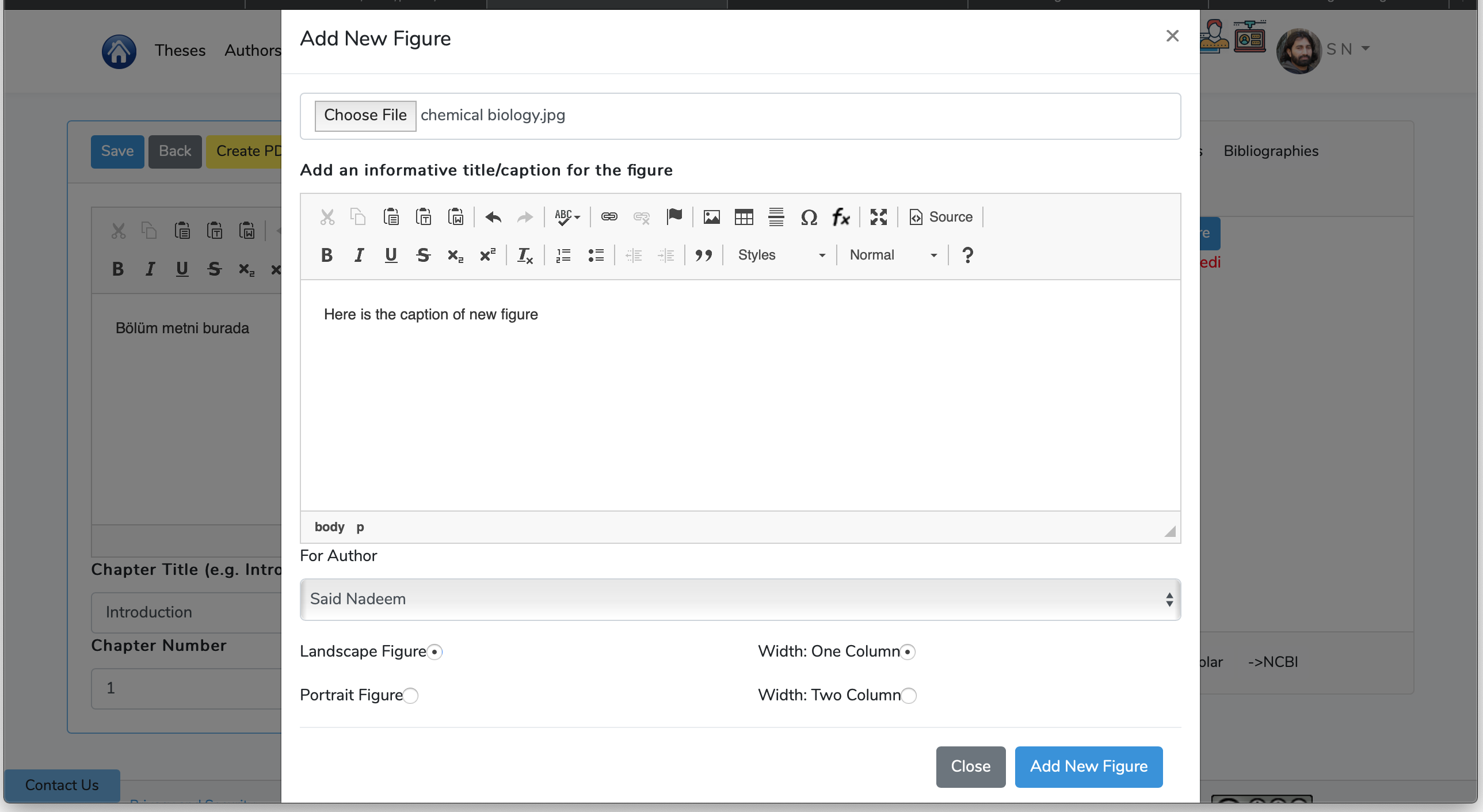1483x812 pixels.
Task: Open the special character Omega icon
Action: pyautogui.click(x=809, y=217)
